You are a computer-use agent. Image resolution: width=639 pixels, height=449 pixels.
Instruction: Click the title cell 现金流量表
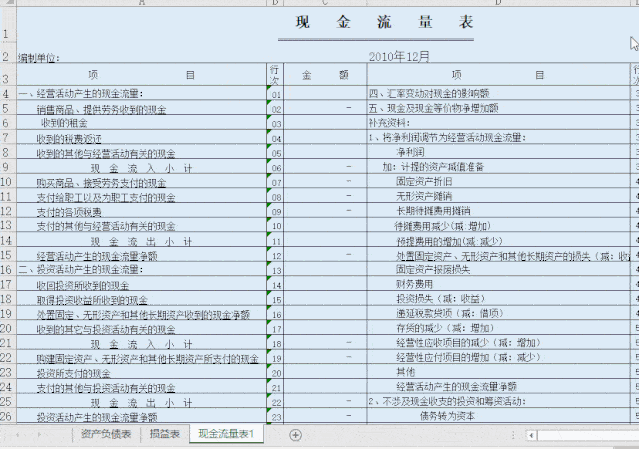[x=384, y=22]
